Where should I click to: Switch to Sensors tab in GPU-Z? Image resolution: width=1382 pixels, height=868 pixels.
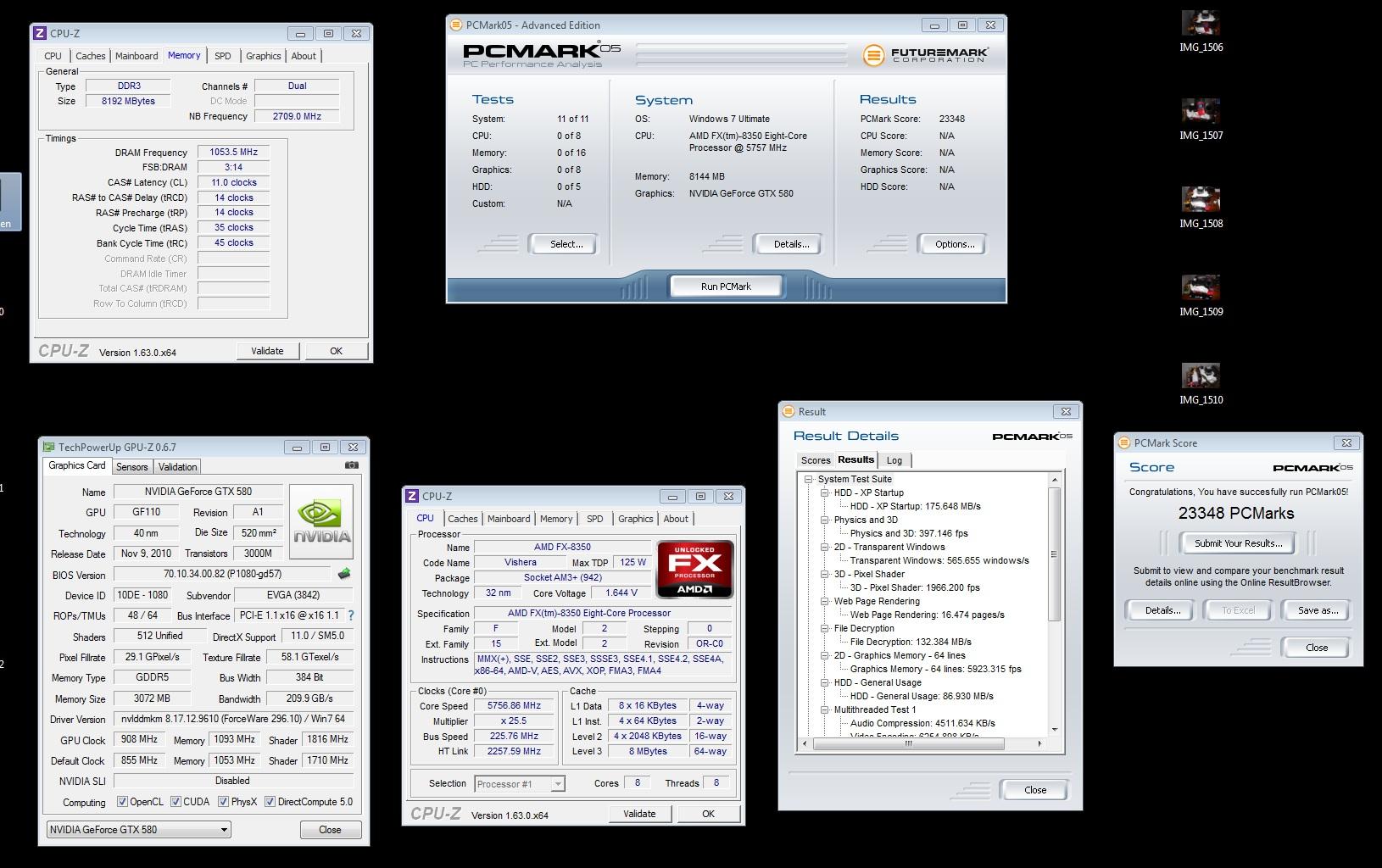[131, 467]
